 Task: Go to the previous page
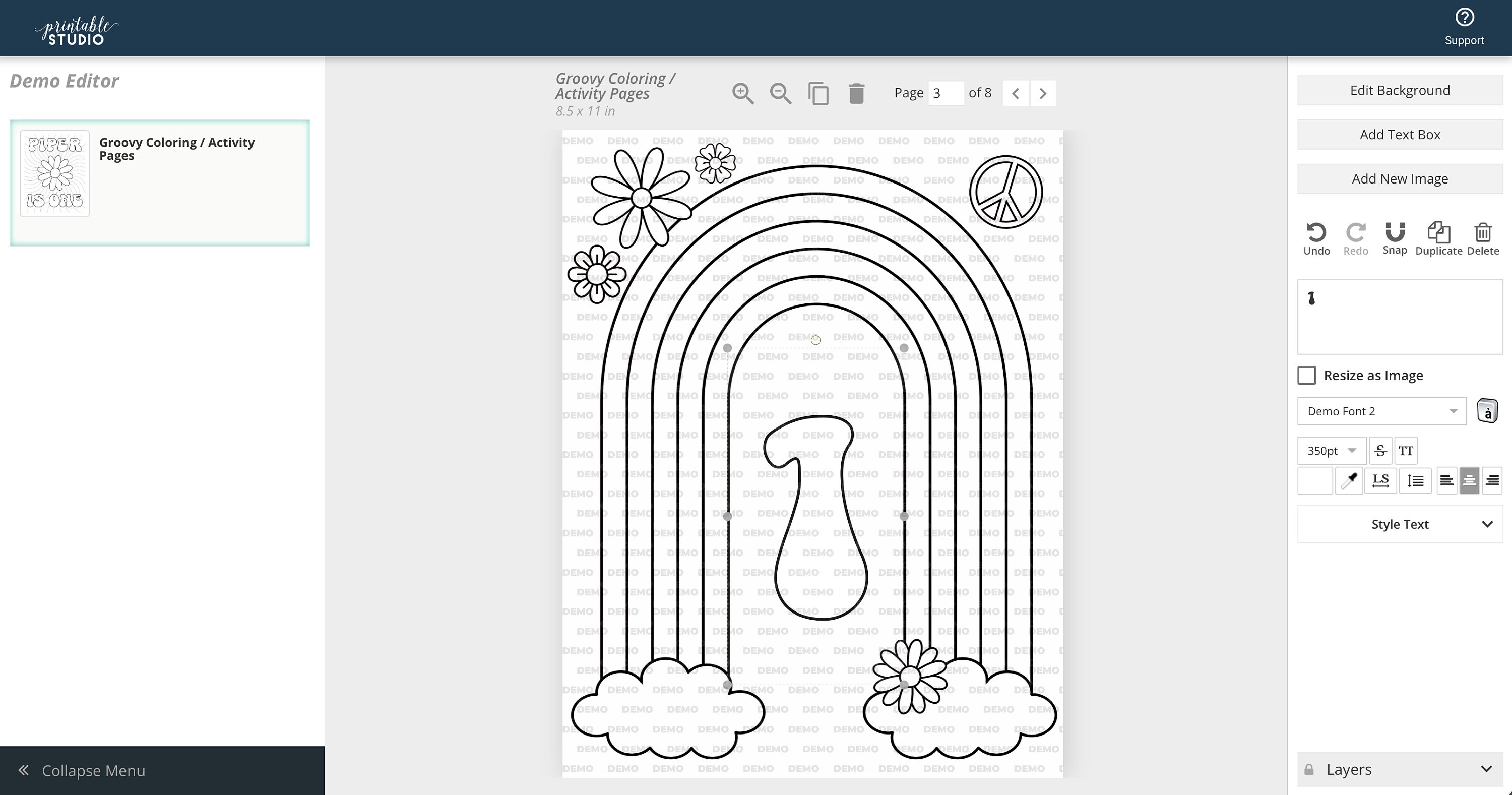point(1016,93)
